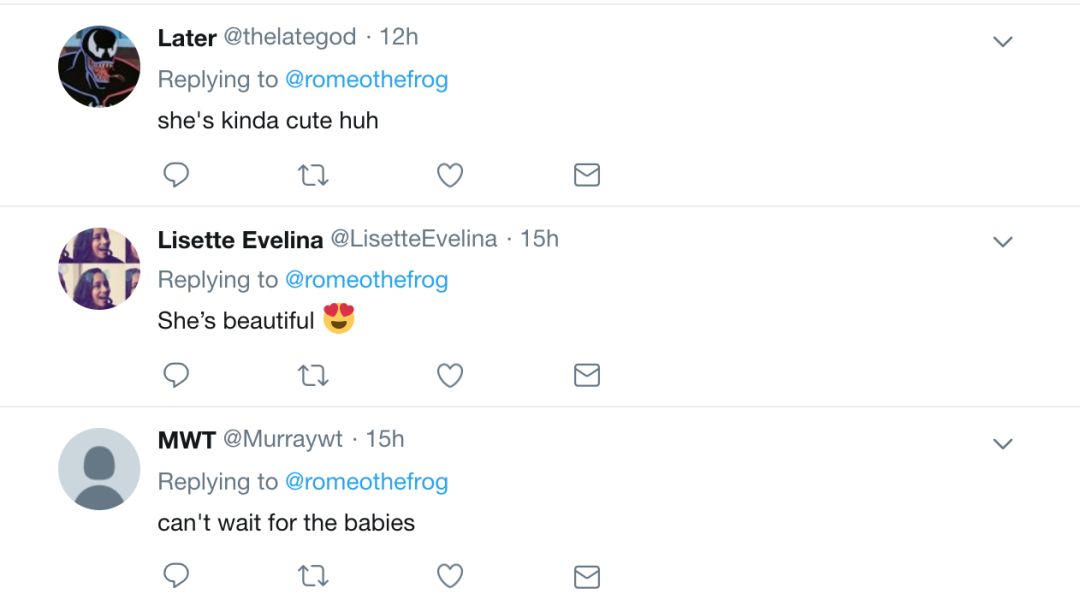Expand options menu on Lisette Evelina's tweet
Viewport: 1080px width, 606px height.
coord(1002,242)
